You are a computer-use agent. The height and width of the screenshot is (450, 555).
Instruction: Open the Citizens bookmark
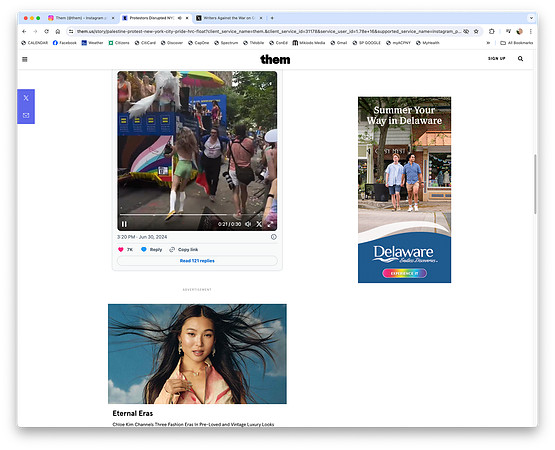[119, 43]
